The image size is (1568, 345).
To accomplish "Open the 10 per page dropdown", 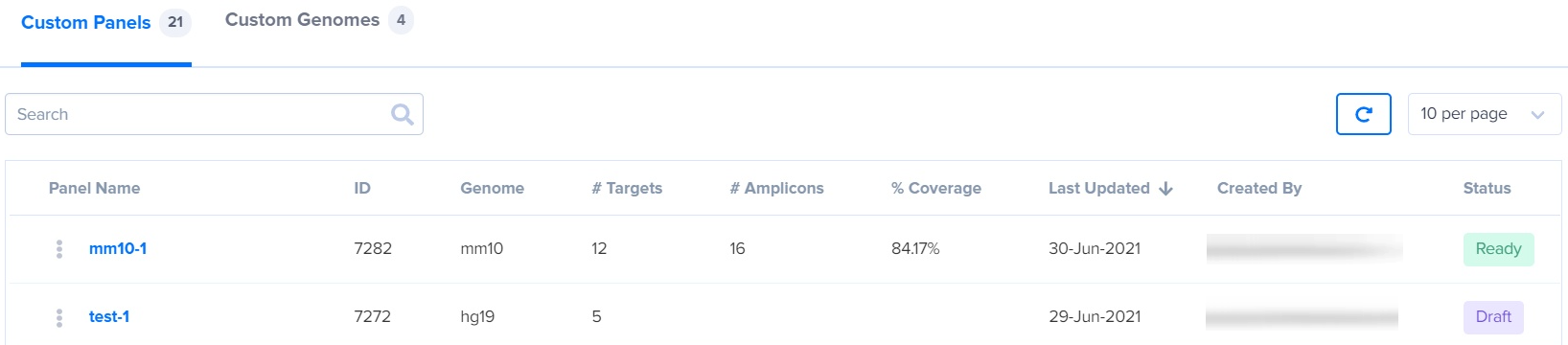I will [x=1485, y=114].
